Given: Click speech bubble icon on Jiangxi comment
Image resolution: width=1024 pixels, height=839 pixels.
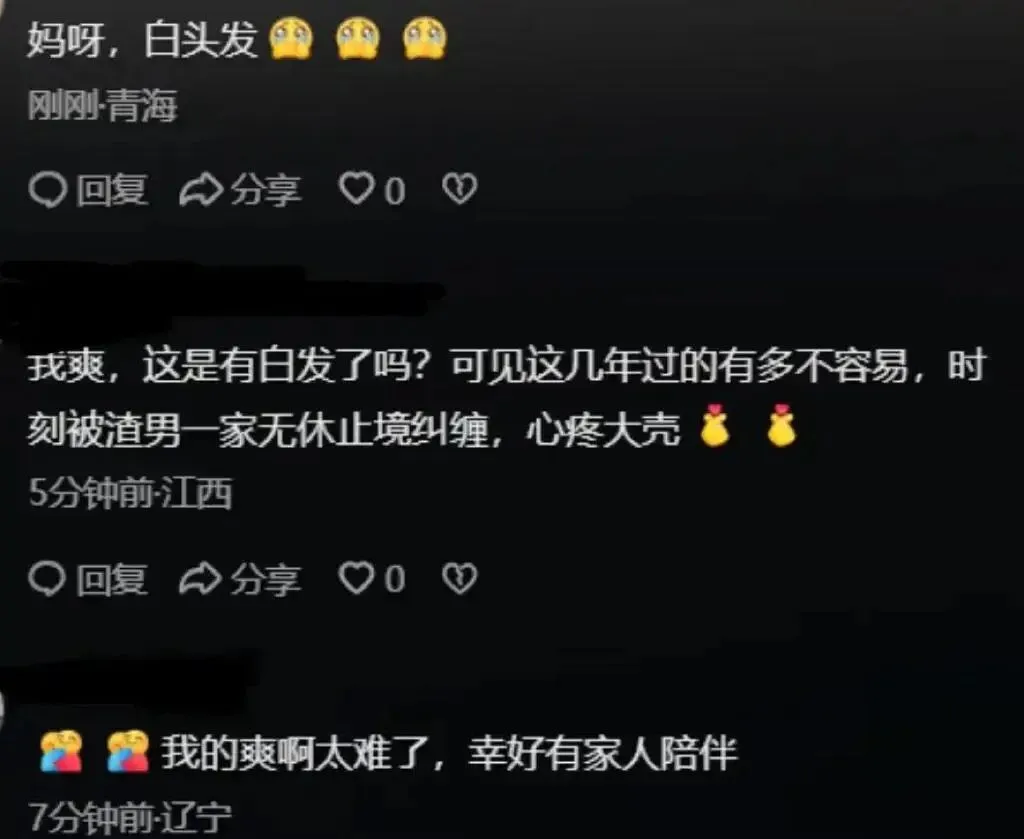Looking at the screenshot, I should (x=48, y=579).
